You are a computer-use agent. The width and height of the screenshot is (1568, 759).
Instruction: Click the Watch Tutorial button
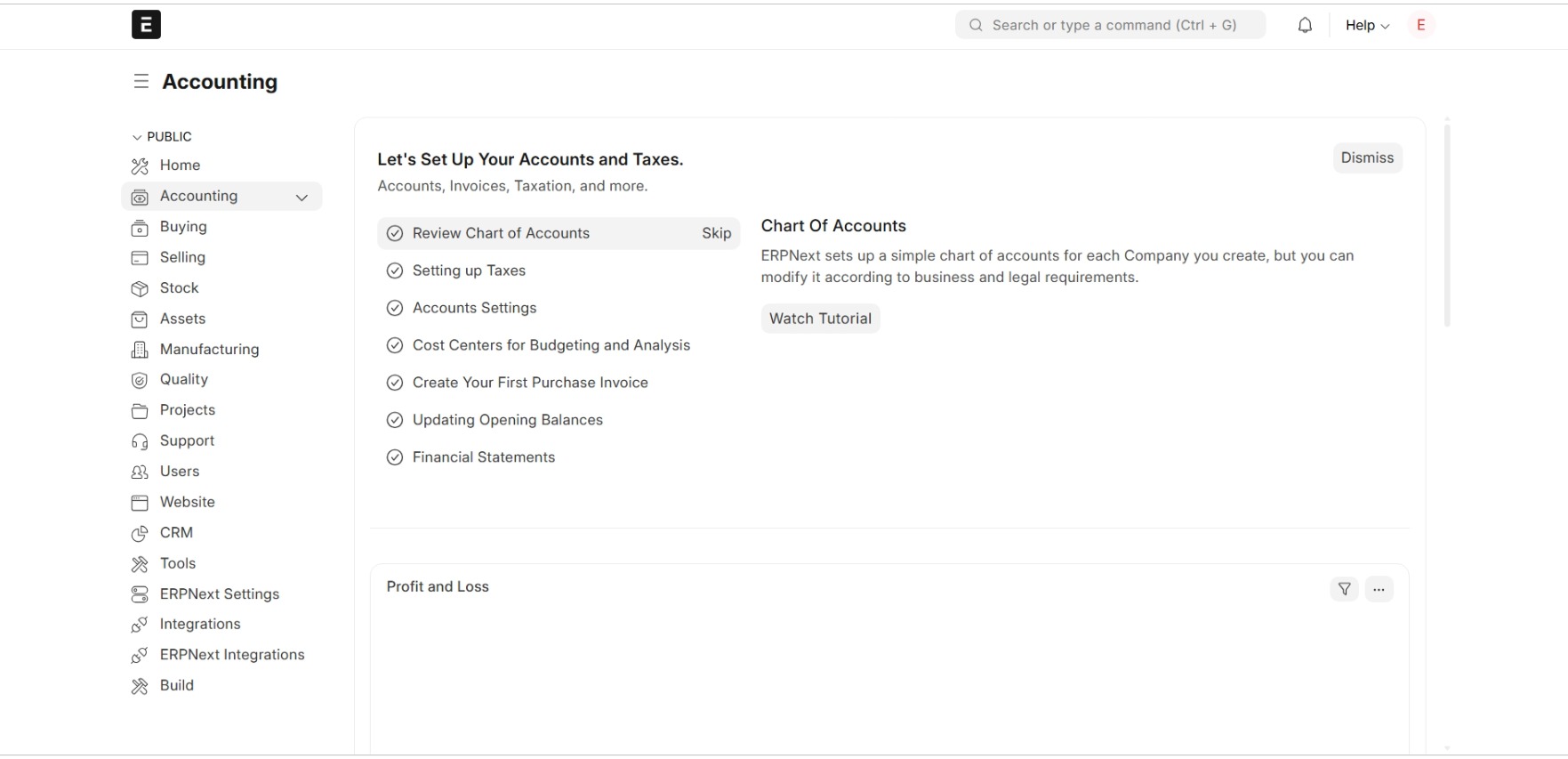820,319
